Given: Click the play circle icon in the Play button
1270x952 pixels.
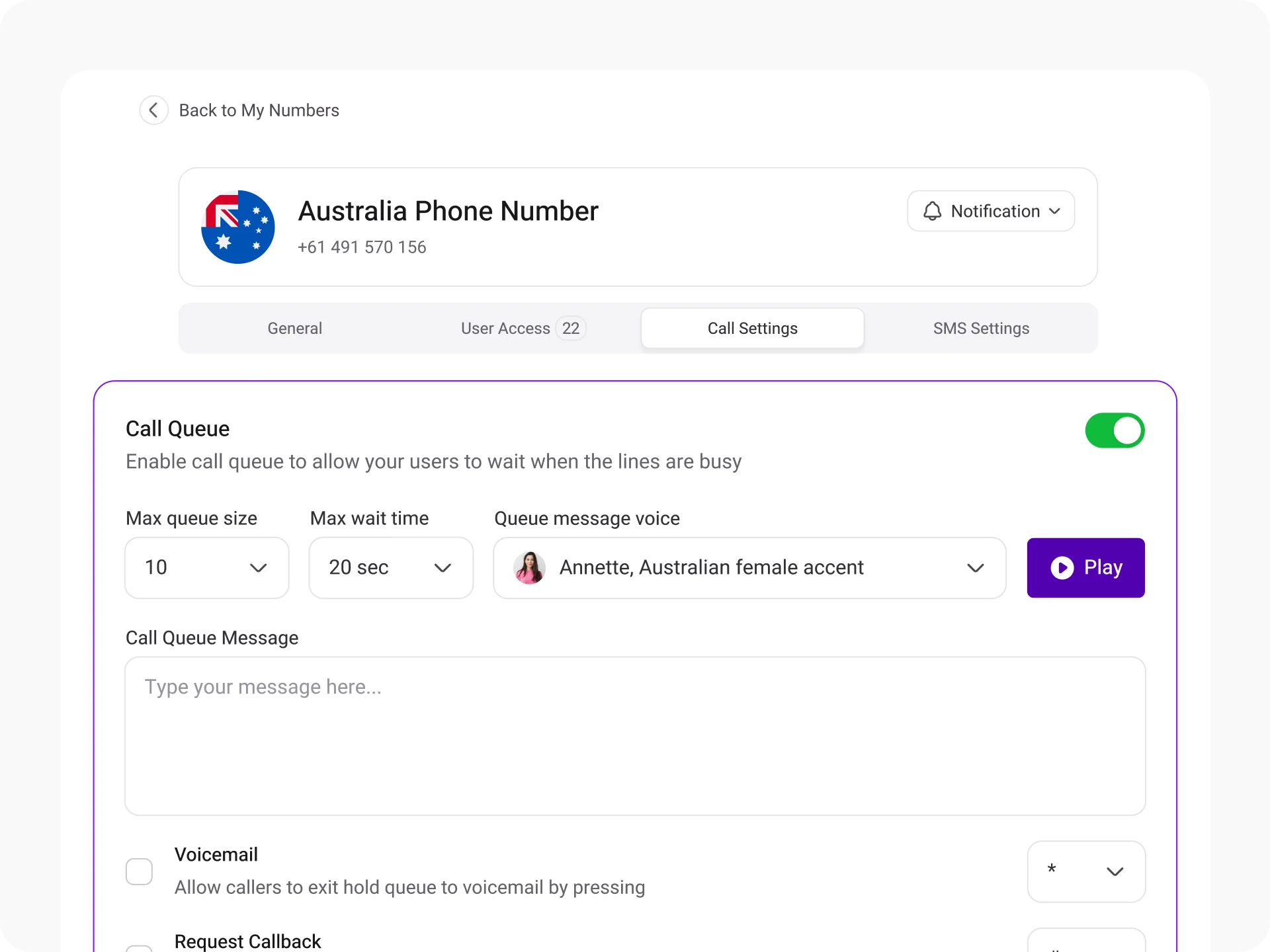Looking at the screenshot, I should [x=1062, y=568].
